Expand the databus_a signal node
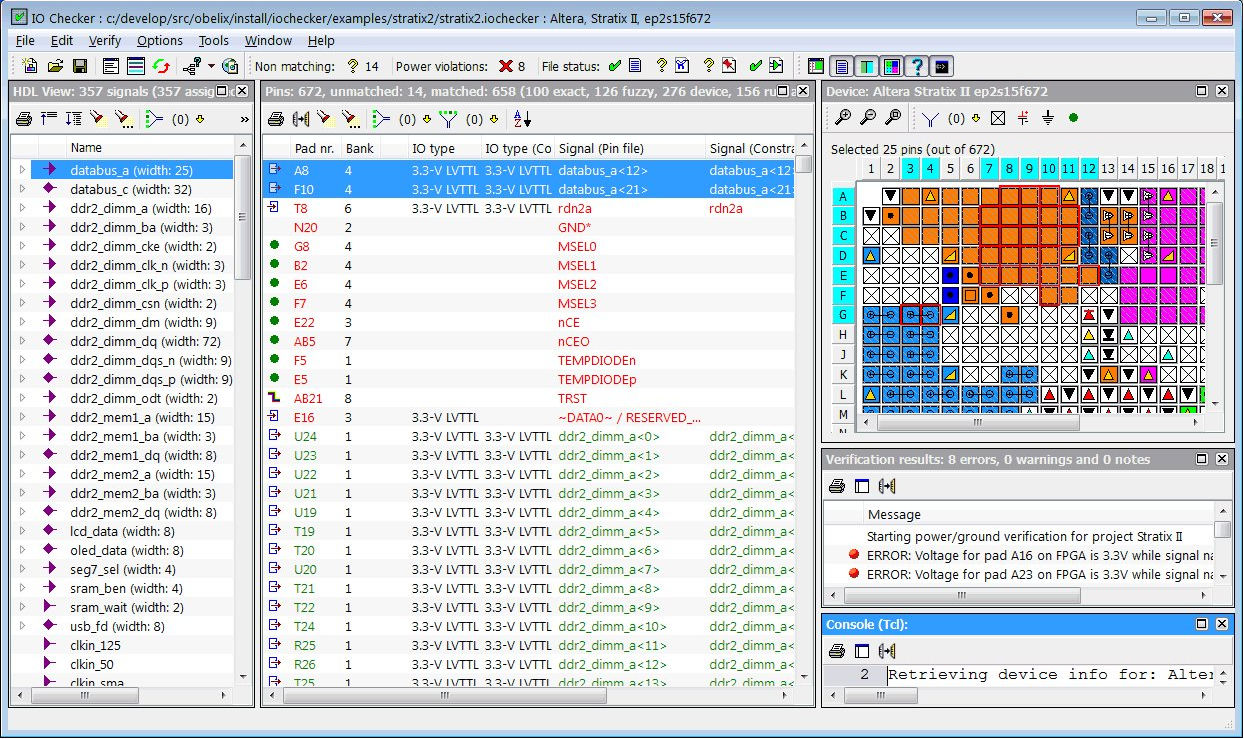This screenshot has height=739, width=1244. pos(22,170)
